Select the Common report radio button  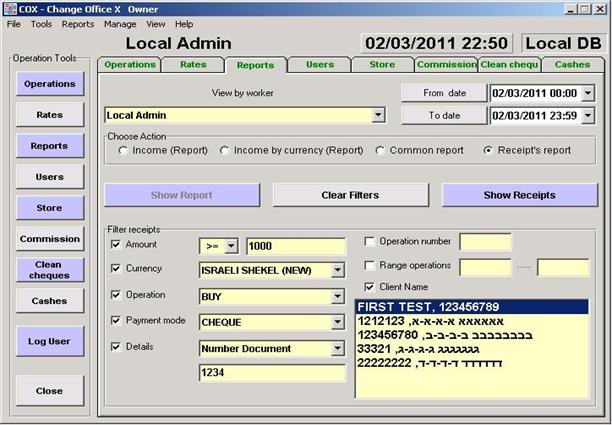(381, 151)
